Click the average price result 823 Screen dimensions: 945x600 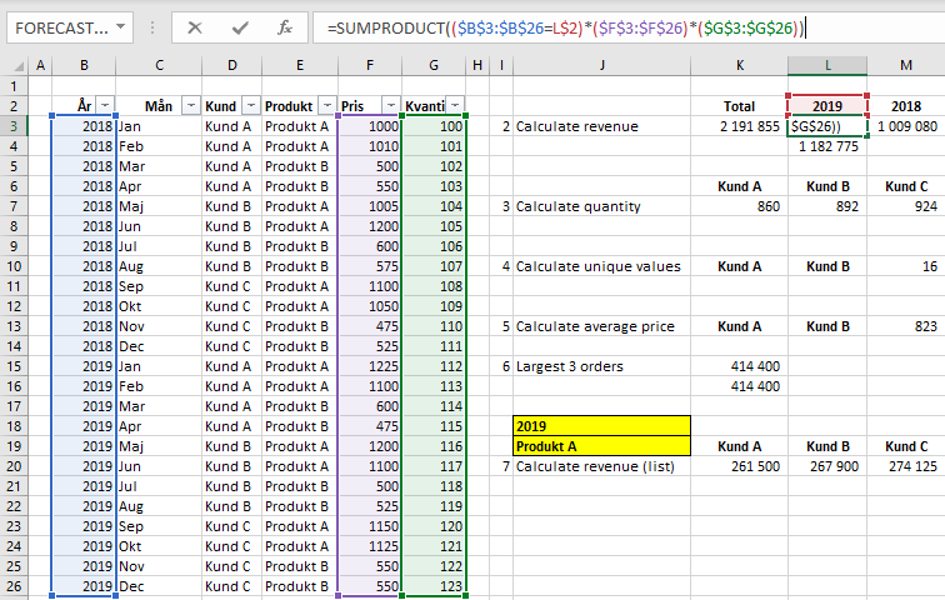pos(926,326)
